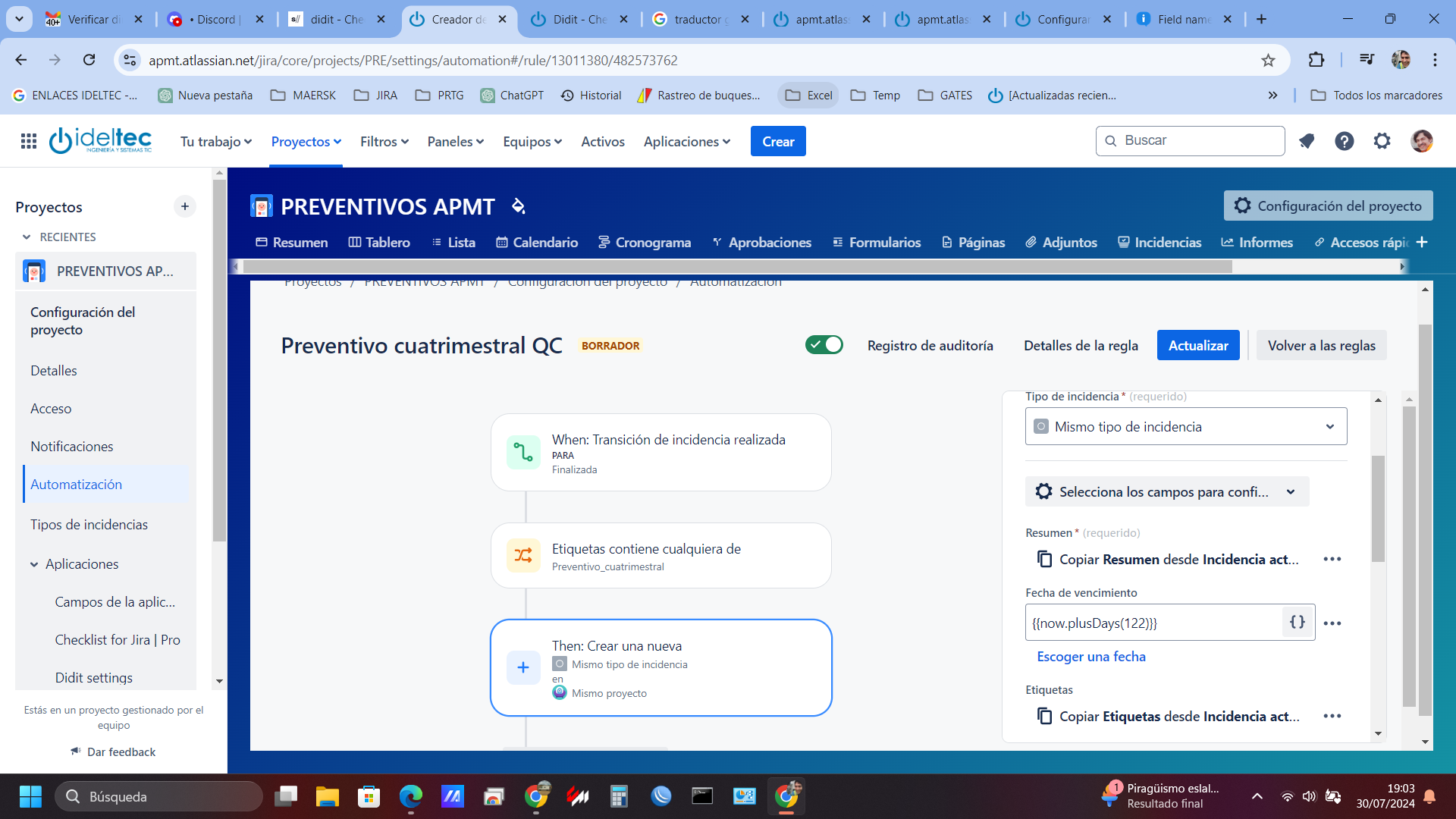Open Tipo de incidencia dropdown
Viewport: 1456px width, 819px height.
pos(1186,426)
